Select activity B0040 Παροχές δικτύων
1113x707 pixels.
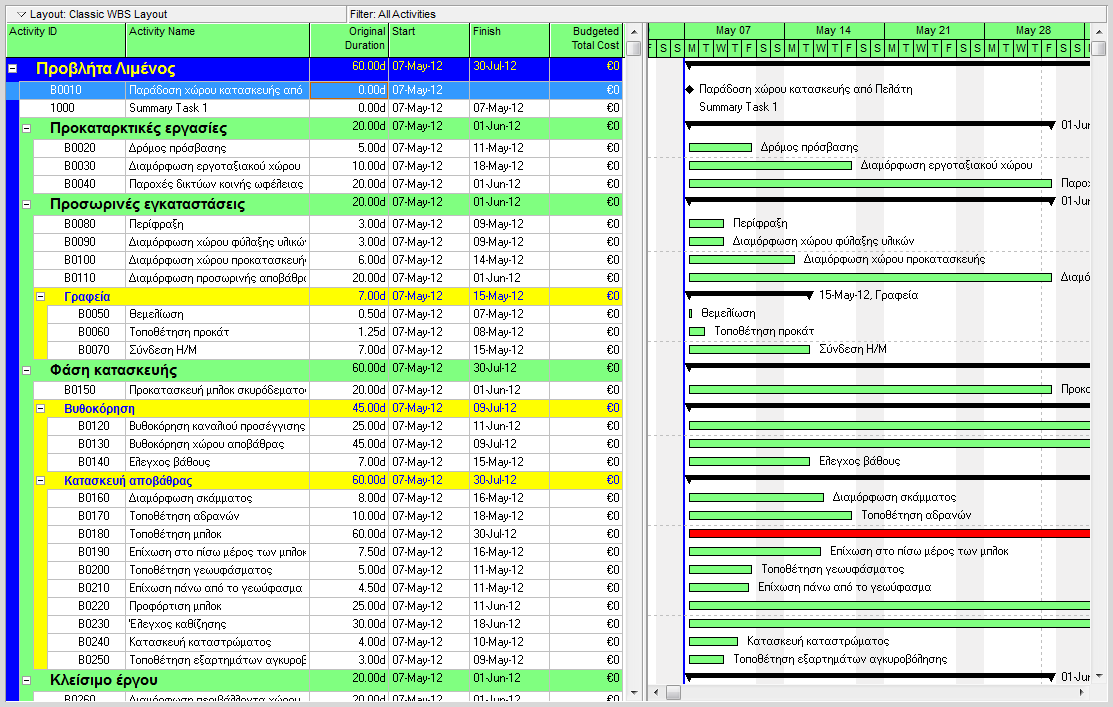click(x=328, y=184)
